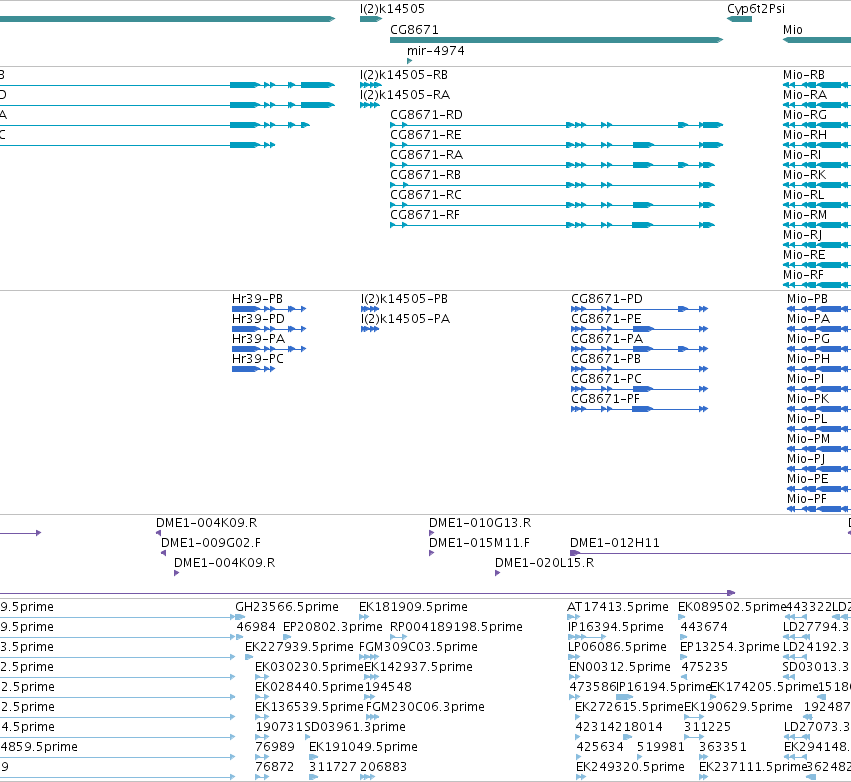Select transcript l(2)k14505-RA

pyautogui.click(x=404, y=95)
